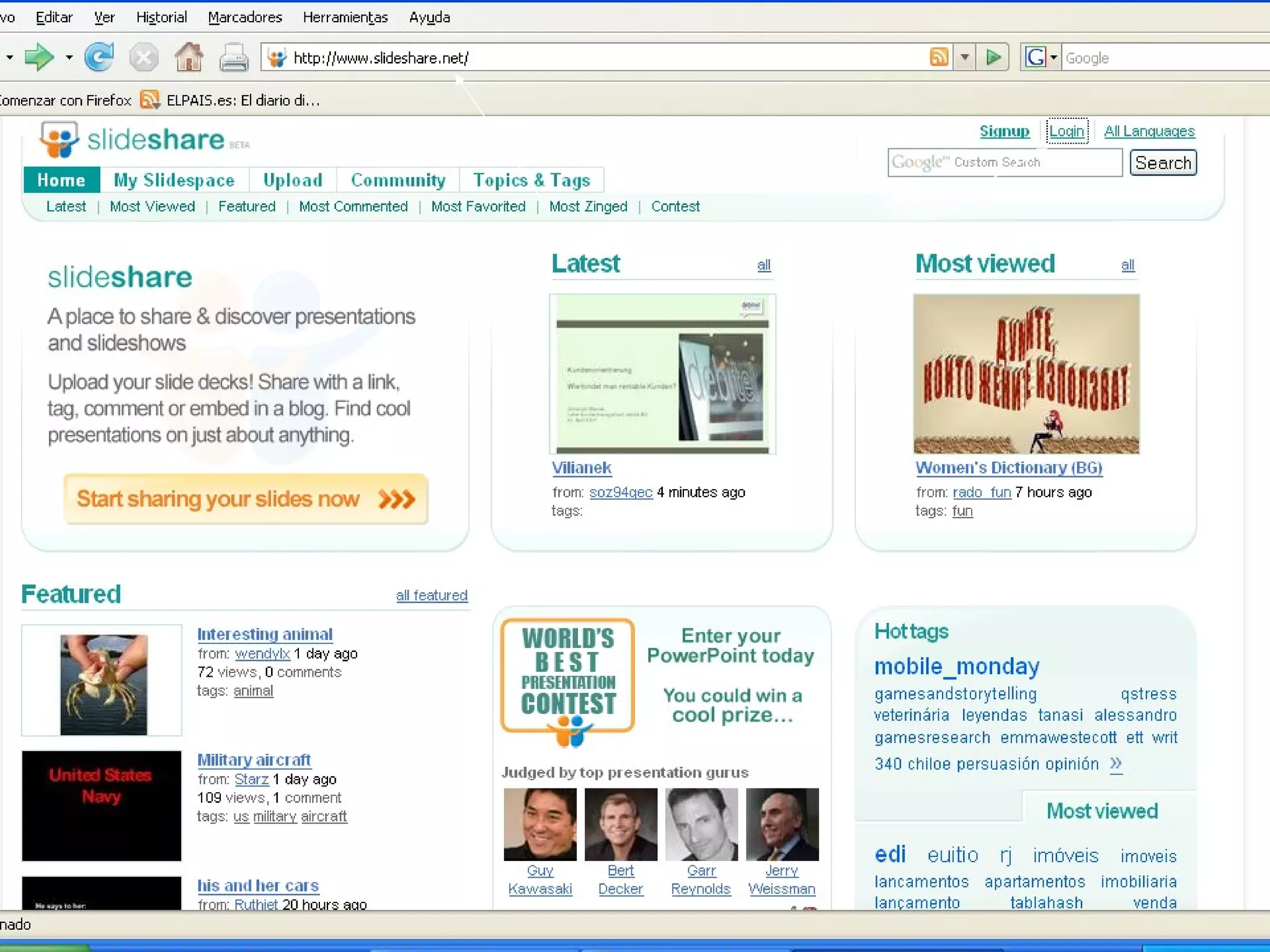Expand more hot tags double-arrow
The width and height of the screenshot is (1270, 952).
(x=1116, y=763)
